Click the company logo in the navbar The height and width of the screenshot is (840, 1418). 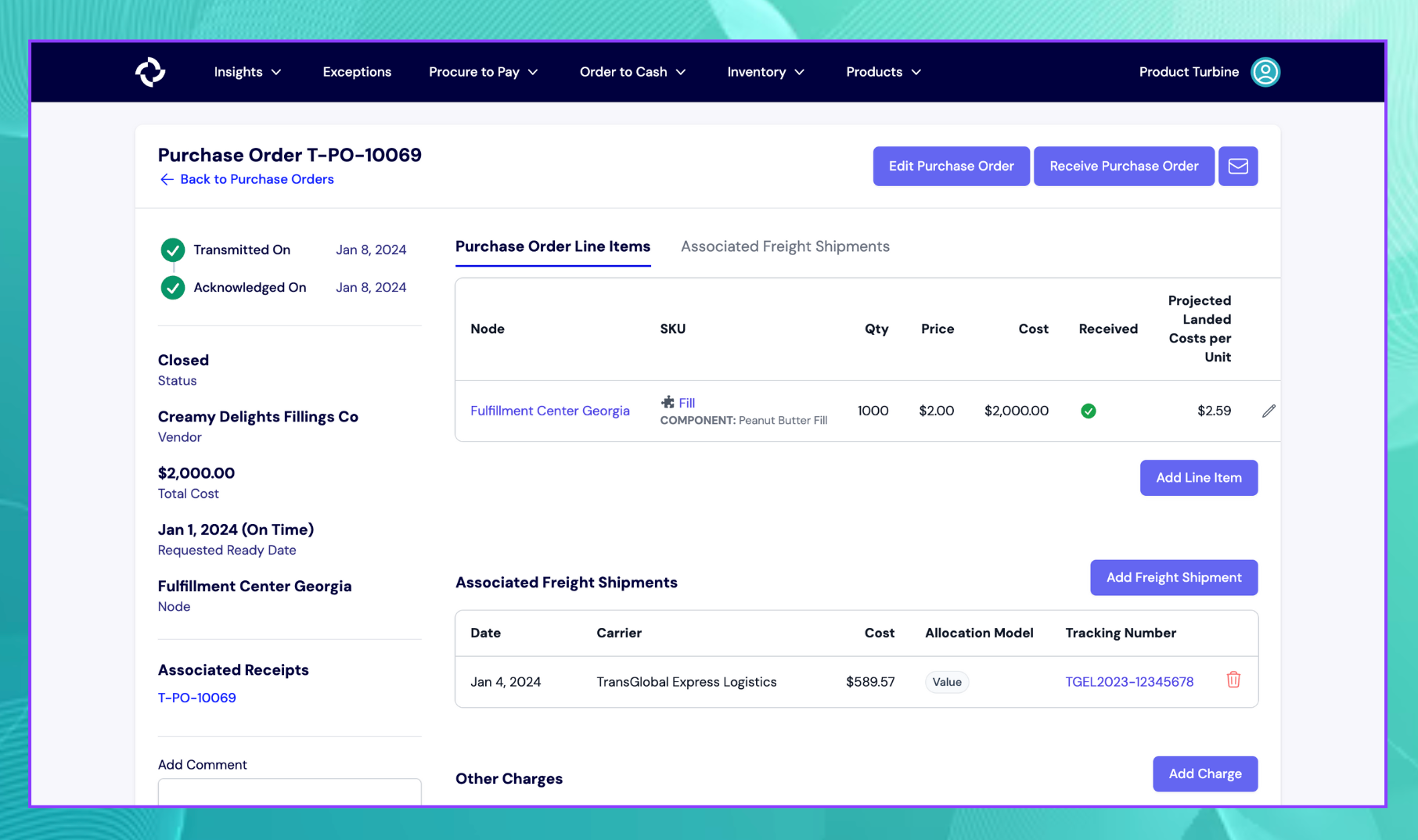[x=150, y=72]
